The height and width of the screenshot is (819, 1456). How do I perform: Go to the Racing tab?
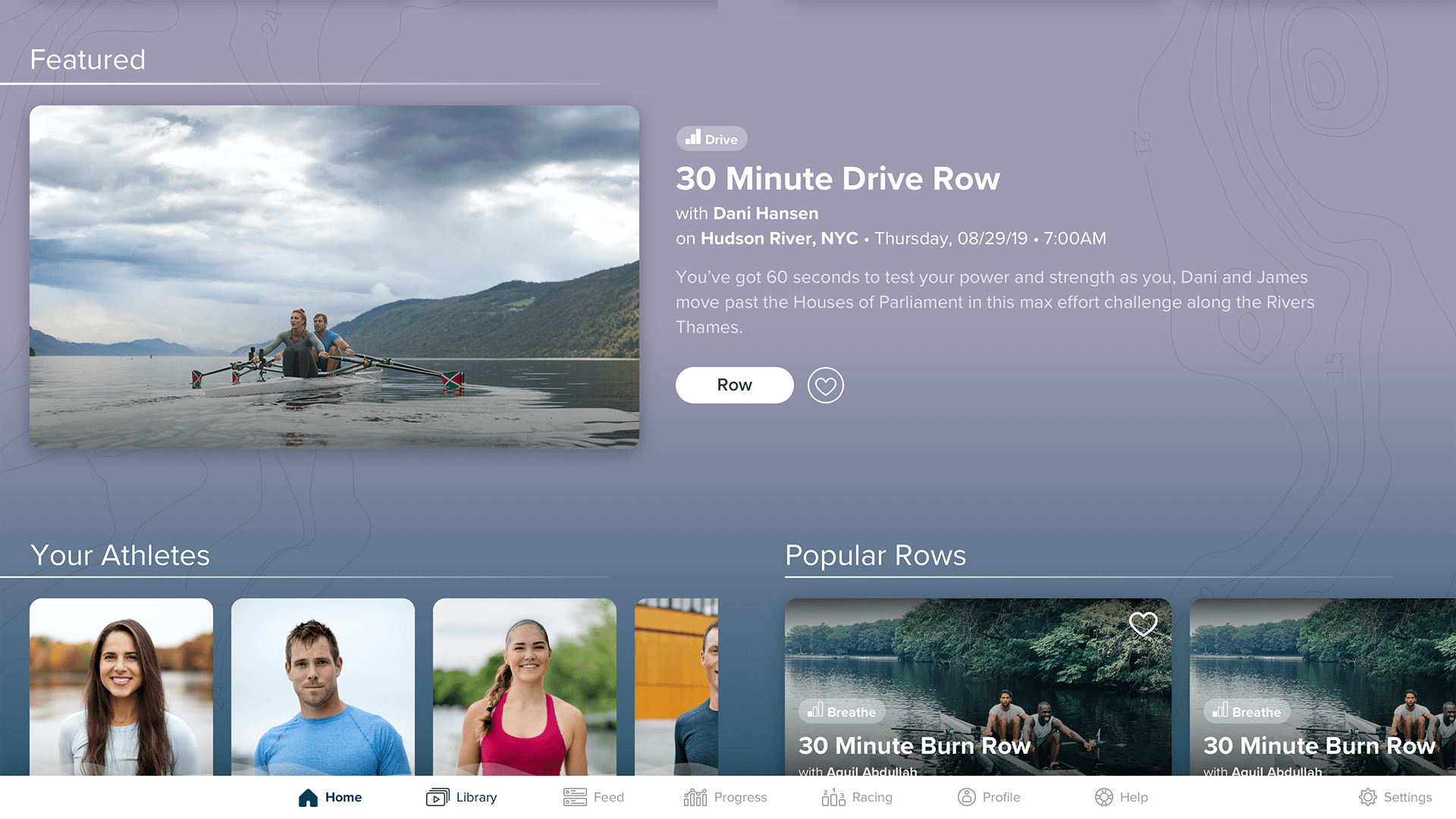pyautogui.click(x=872, y=797)
